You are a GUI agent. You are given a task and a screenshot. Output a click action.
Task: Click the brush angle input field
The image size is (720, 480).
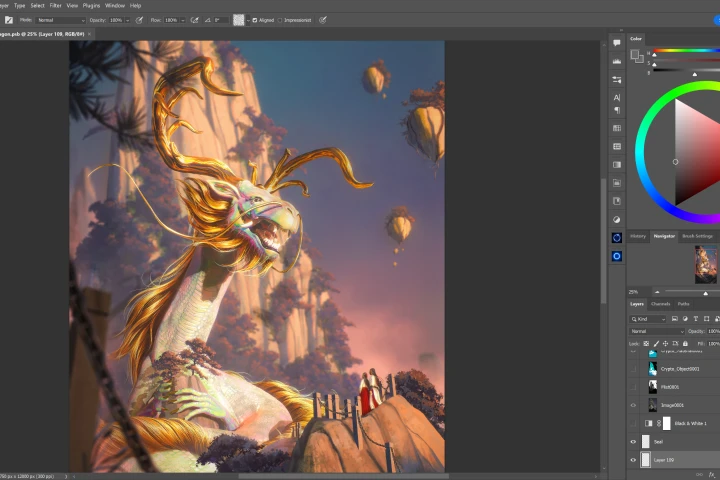tap(220, 20)
